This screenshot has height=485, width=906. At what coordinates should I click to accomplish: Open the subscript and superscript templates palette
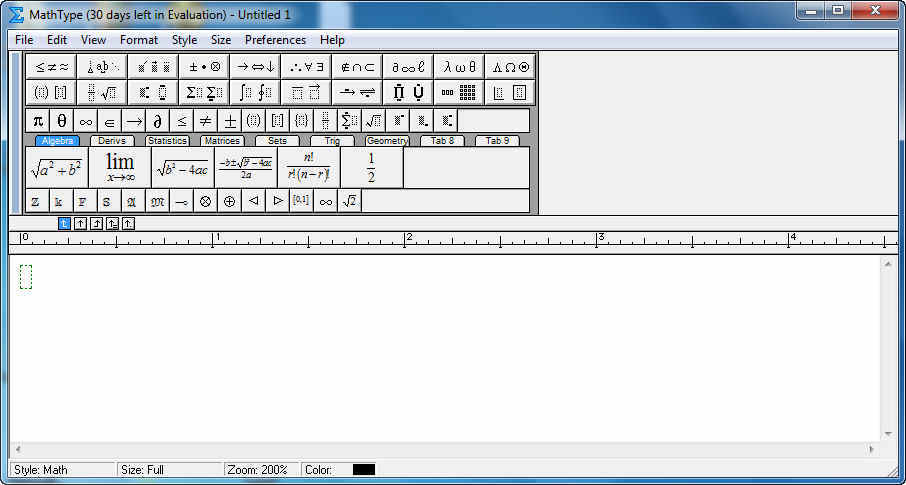pos(153,92)
